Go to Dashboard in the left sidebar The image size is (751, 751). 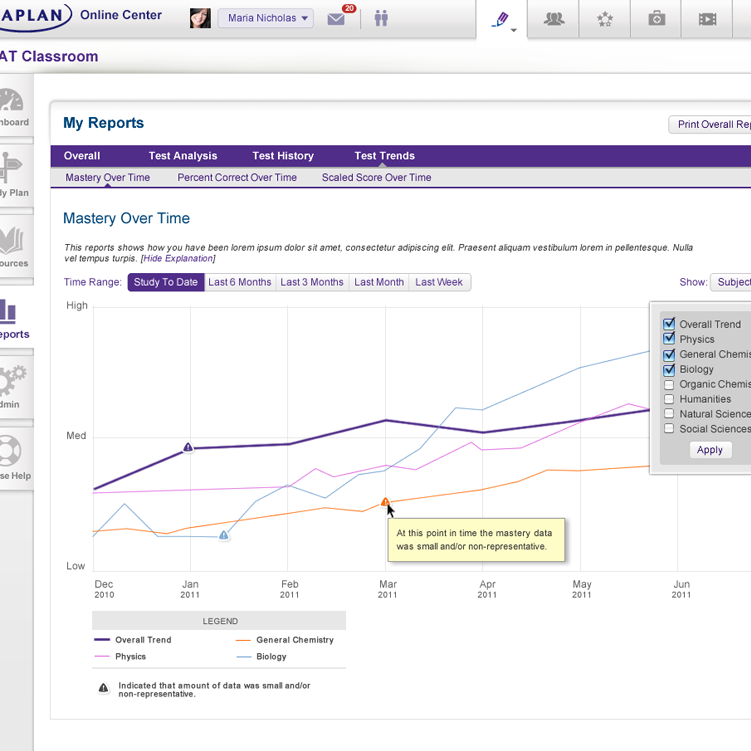click(x=12, y=108)
